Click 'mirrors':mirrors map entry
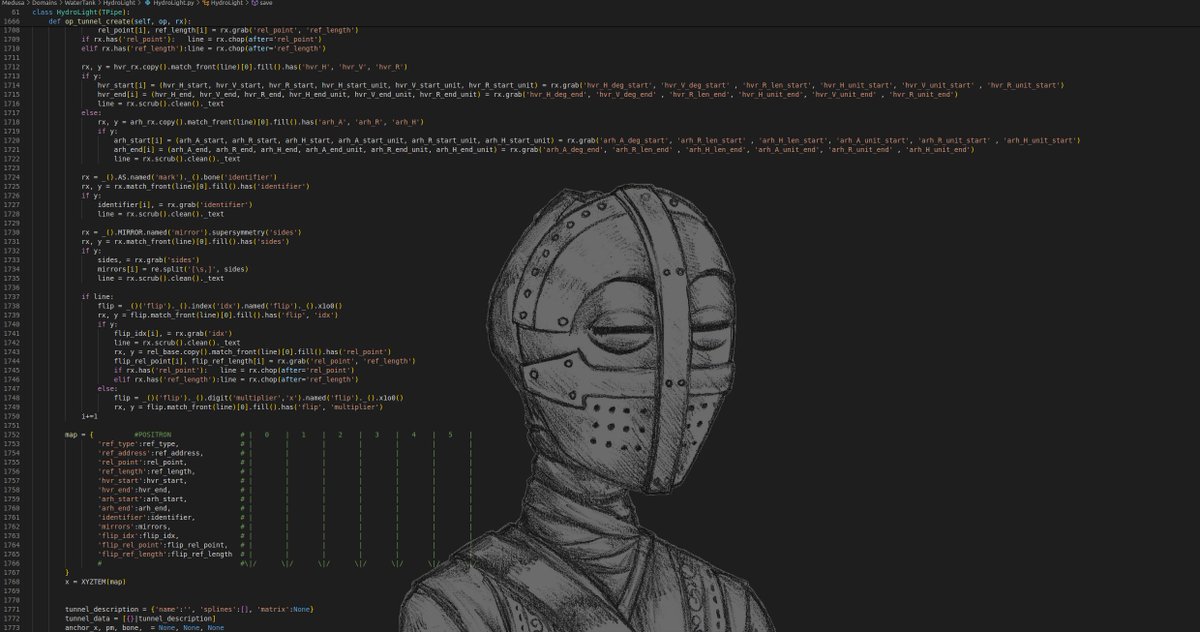 (x=135, y=526)
